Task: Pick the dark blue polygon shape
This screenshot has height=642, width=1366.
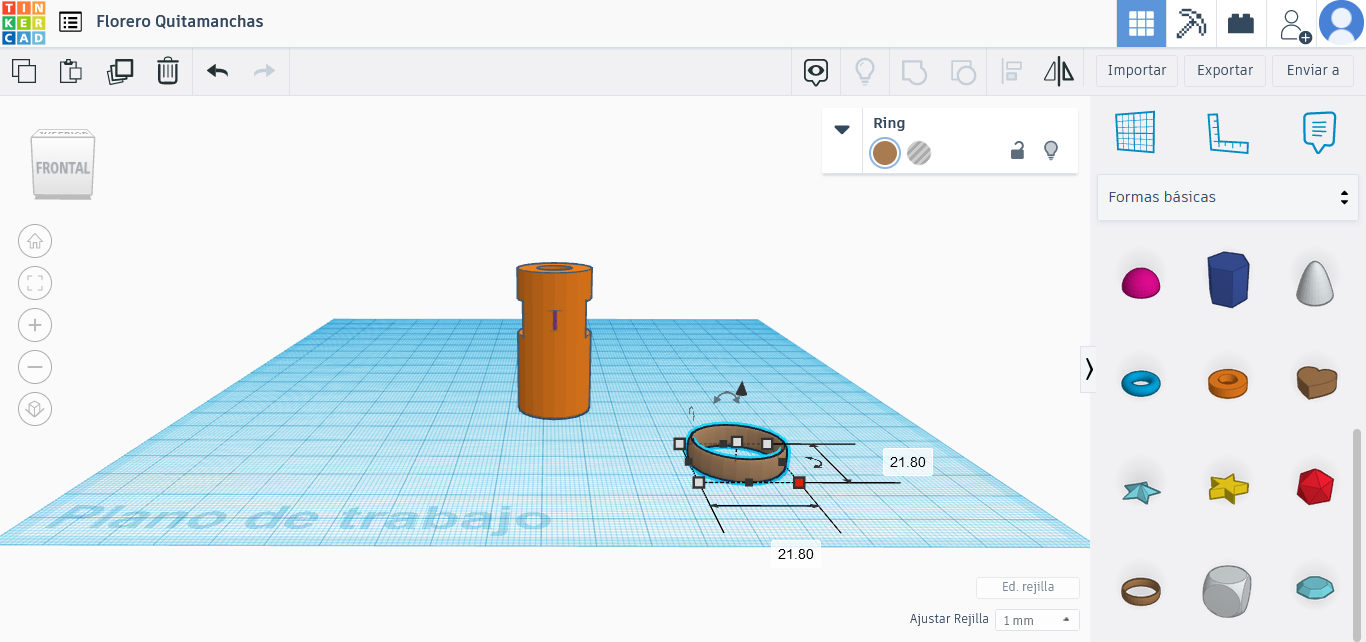Action: click(1228, 279)
